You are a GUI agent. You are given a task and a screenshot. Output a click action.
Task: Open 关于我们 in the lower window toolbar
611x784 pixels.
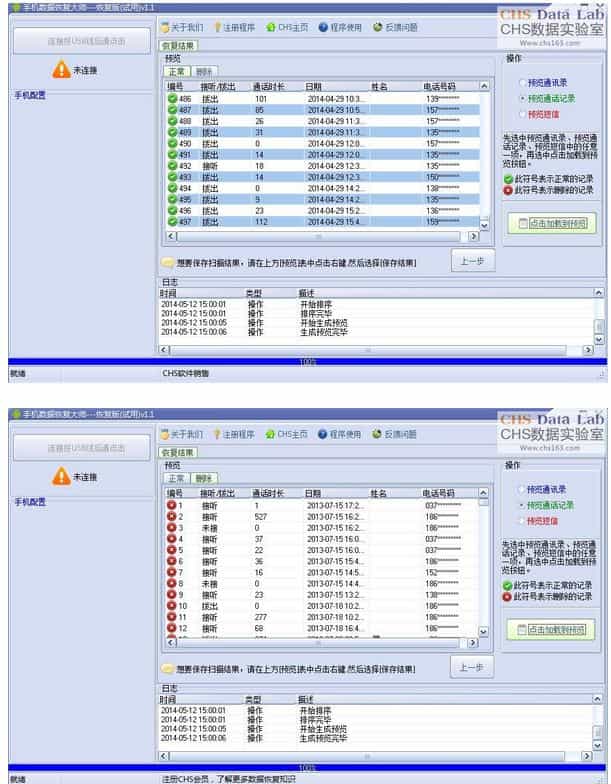pos(182,434)
